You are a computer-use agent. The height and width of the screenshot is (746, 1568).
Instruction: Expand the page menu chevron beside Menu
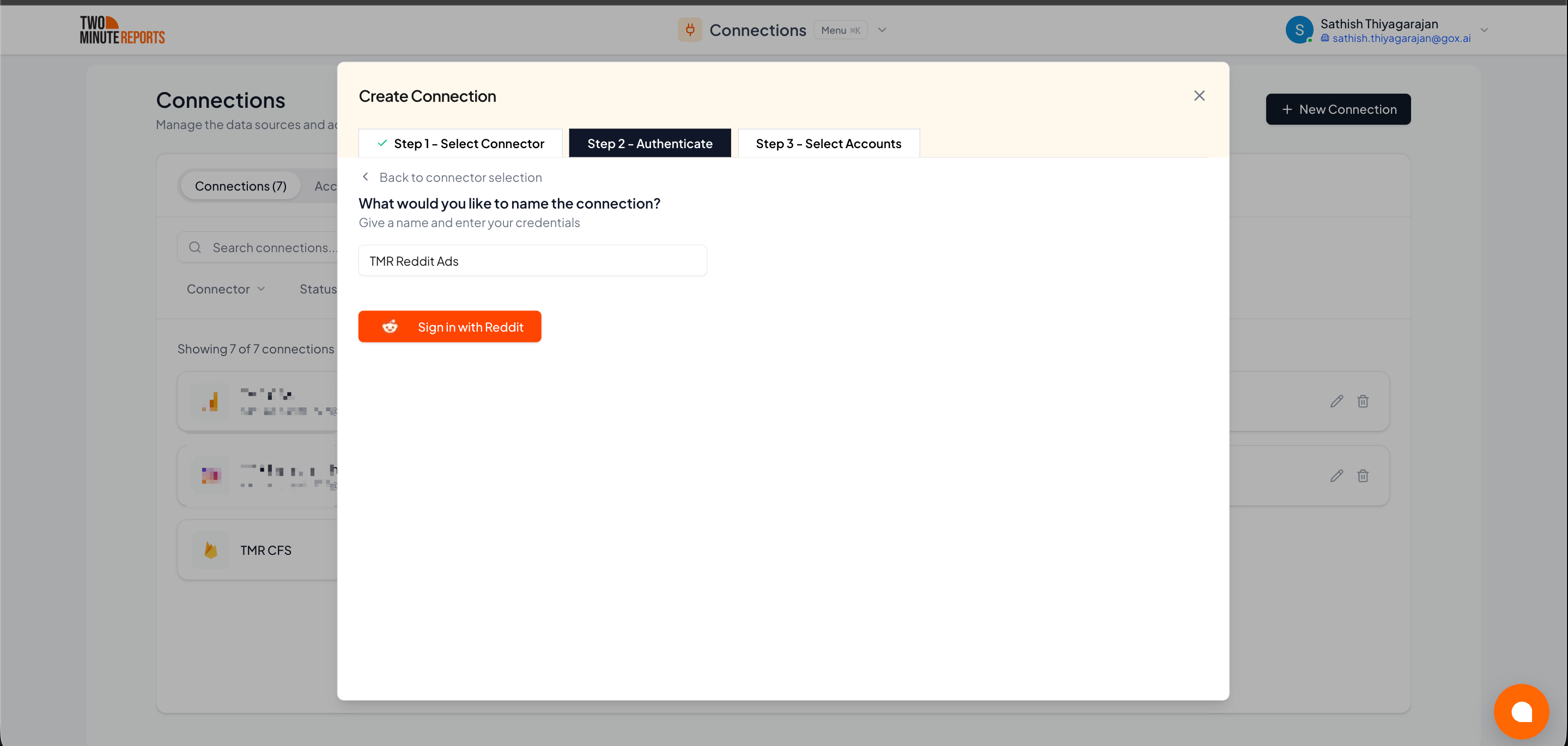point(882,30)
